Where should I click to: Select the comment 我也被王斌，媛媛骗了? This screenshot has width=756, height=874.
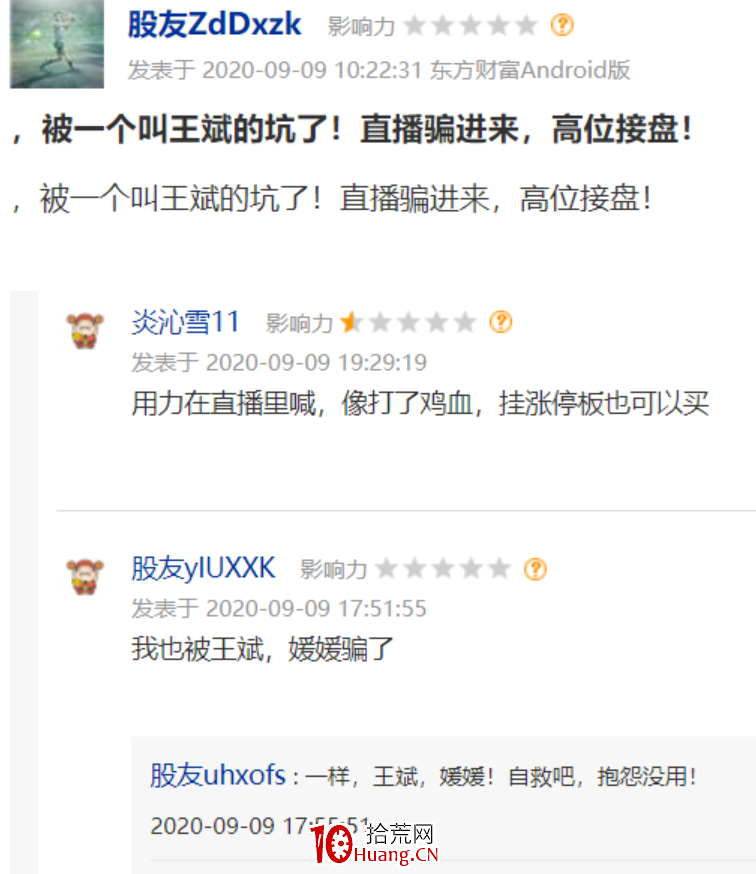(263, 649)
